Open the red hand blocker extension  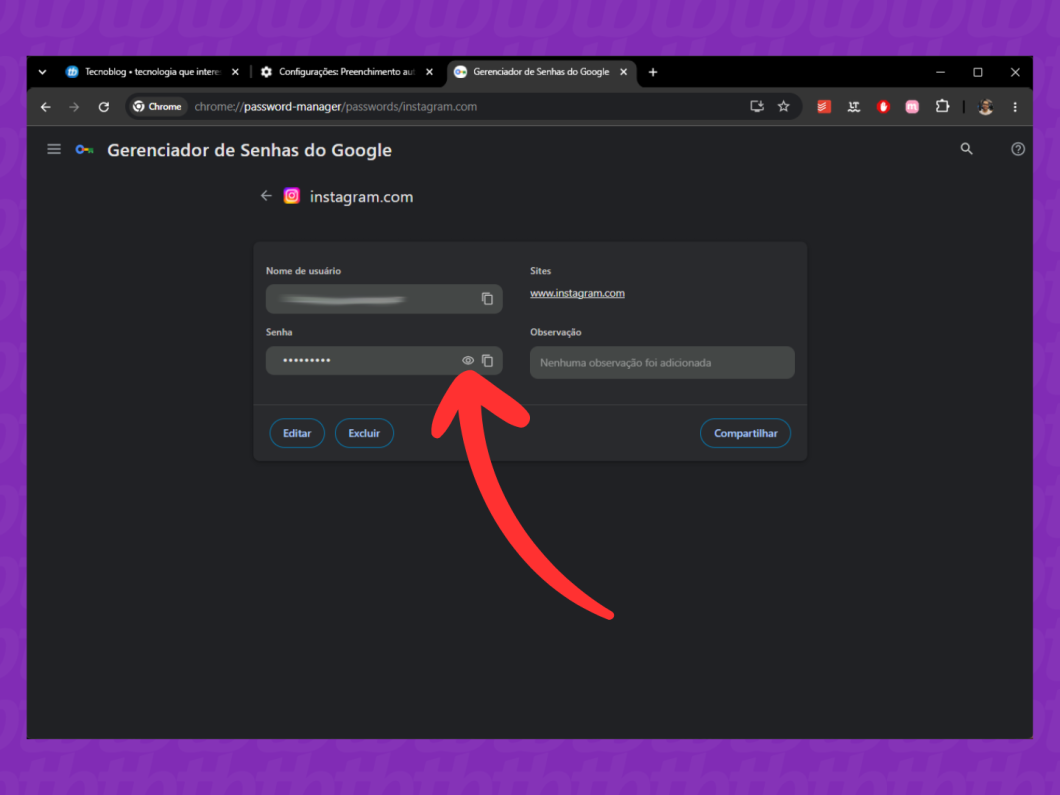coord(883,107)
